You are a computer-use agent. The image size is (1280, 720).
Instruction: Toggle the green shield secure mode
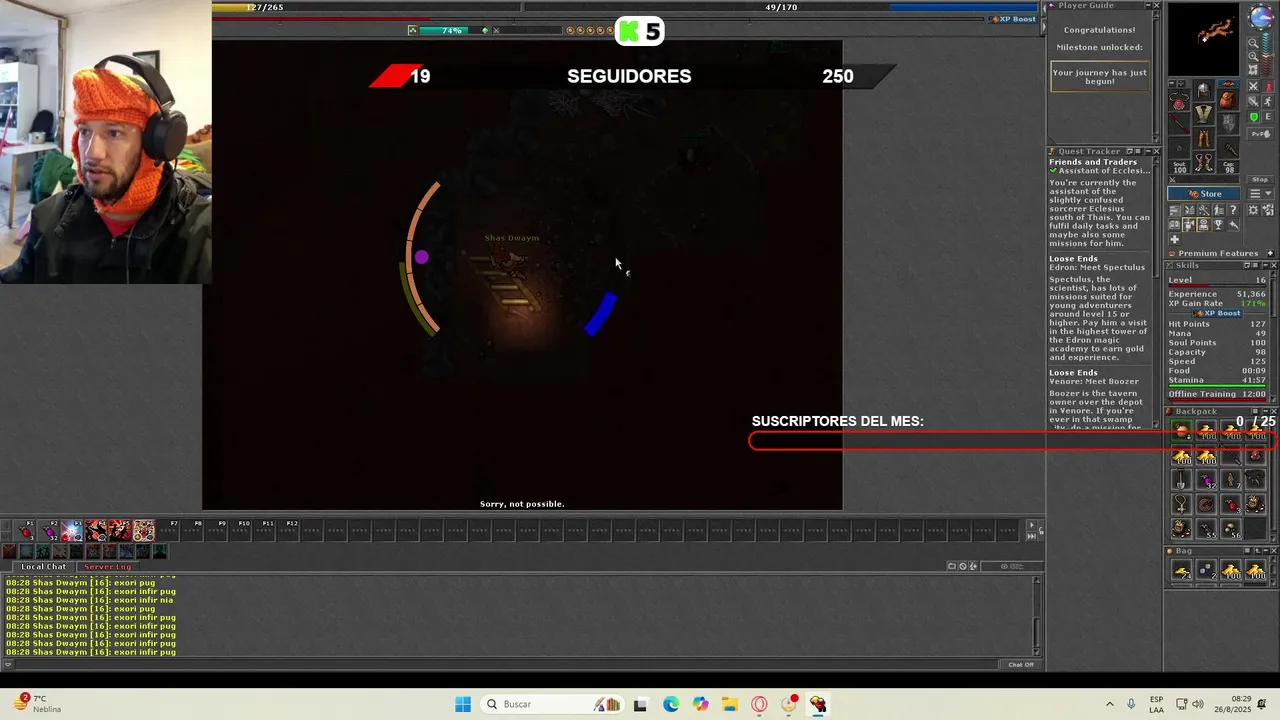pos(1253,117)
